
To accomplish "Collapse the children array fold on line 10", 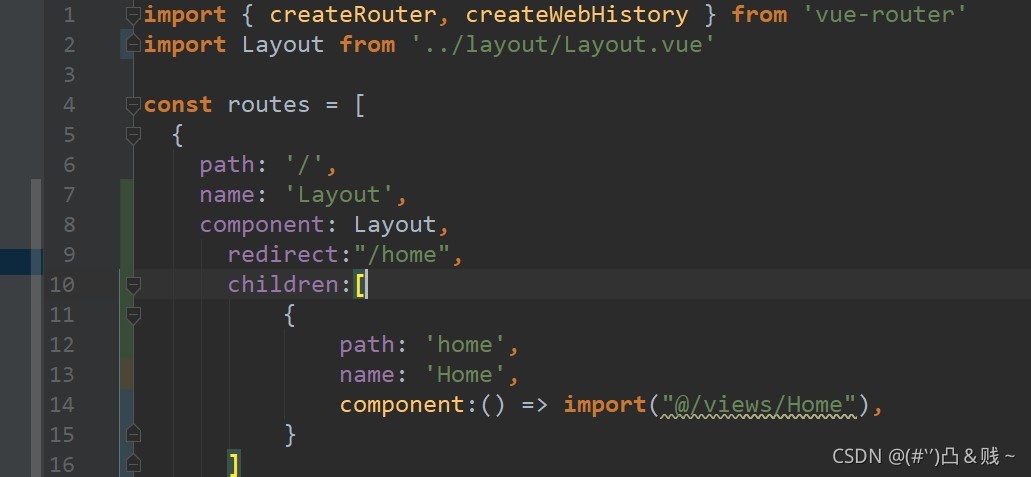I will tap(133, 285).
